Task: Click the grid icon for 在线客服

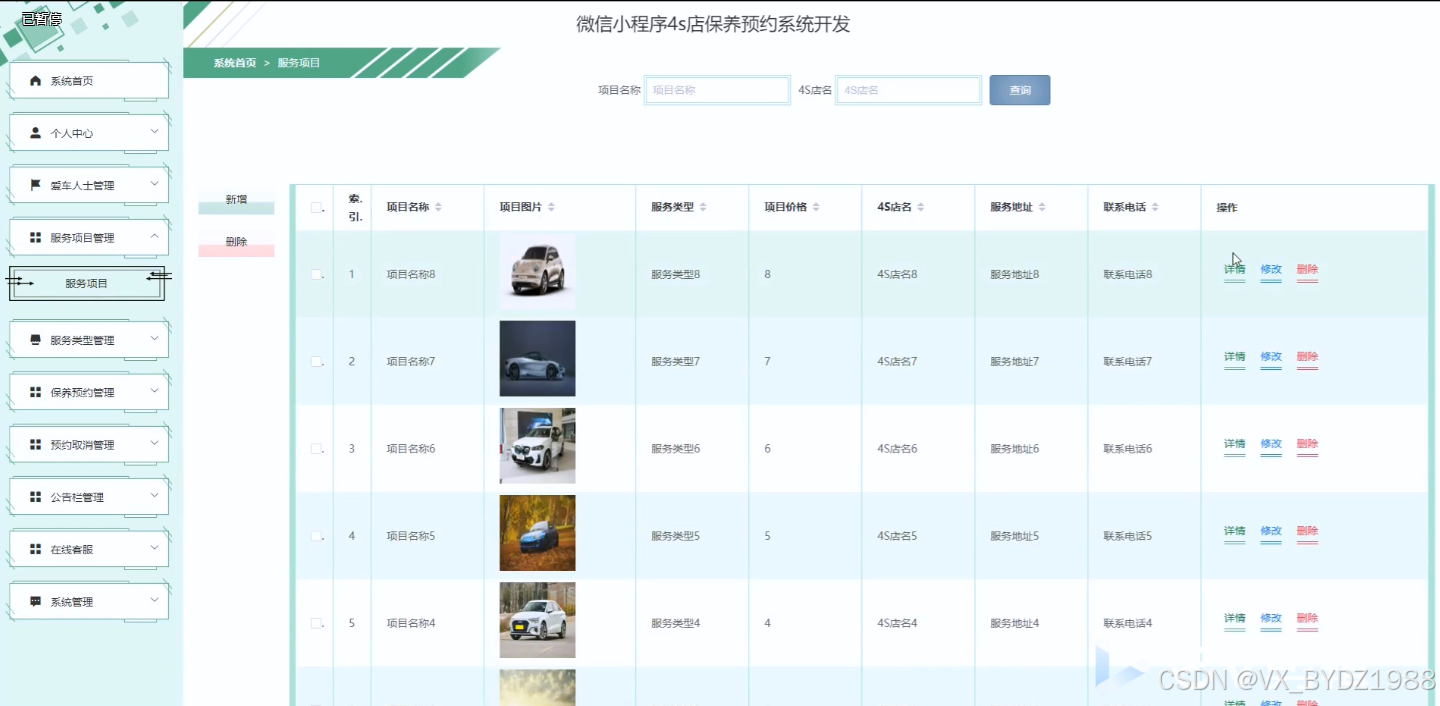Action: [36, 549]
